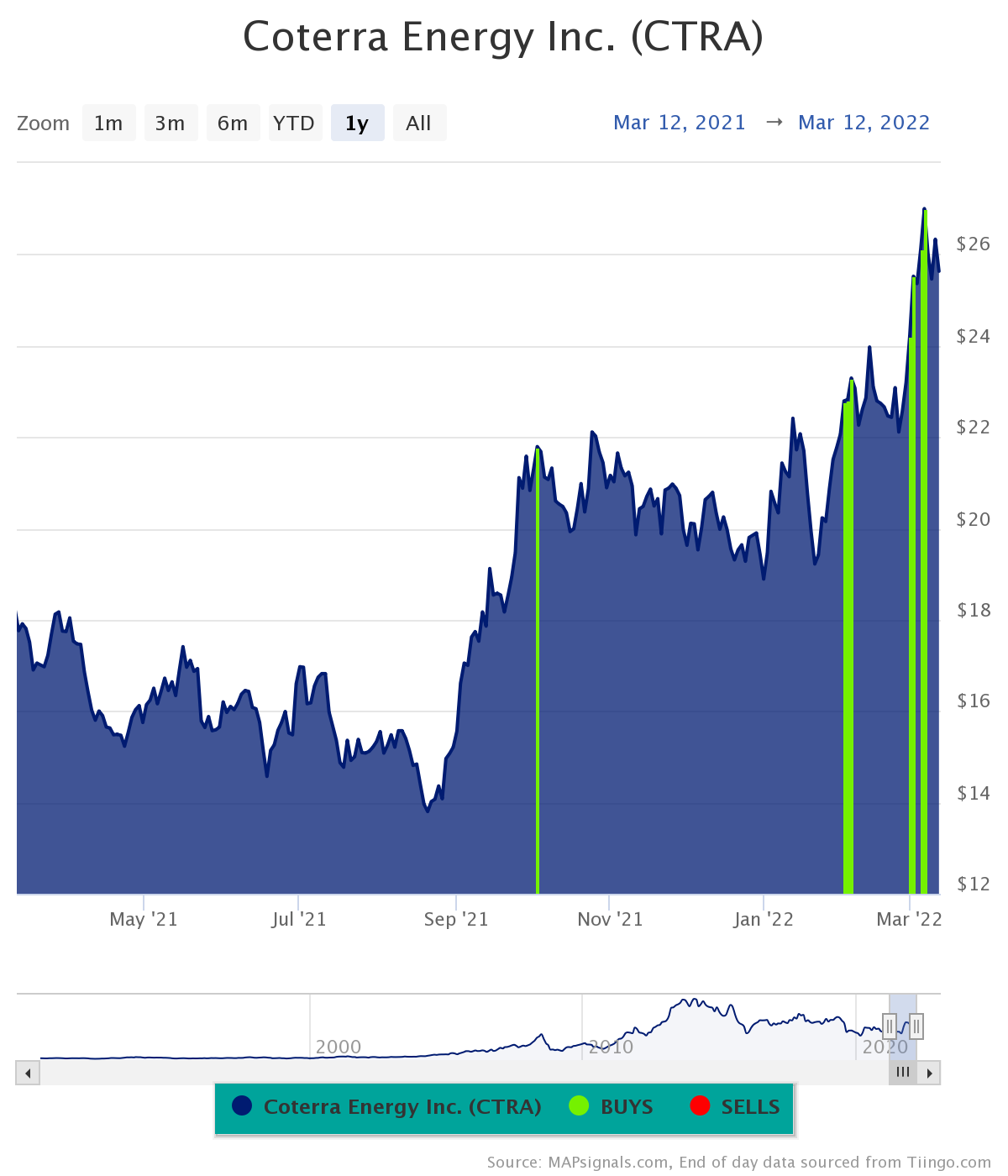Select the 3m zoom range
Viewport: 1008px width, 1176px height.
tap(171, 123)
